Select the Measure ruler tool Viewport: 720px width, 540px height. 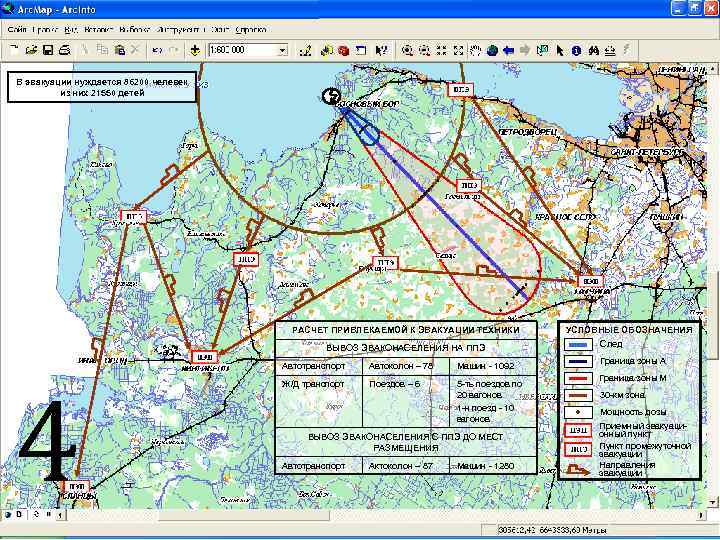pos(610,51)
